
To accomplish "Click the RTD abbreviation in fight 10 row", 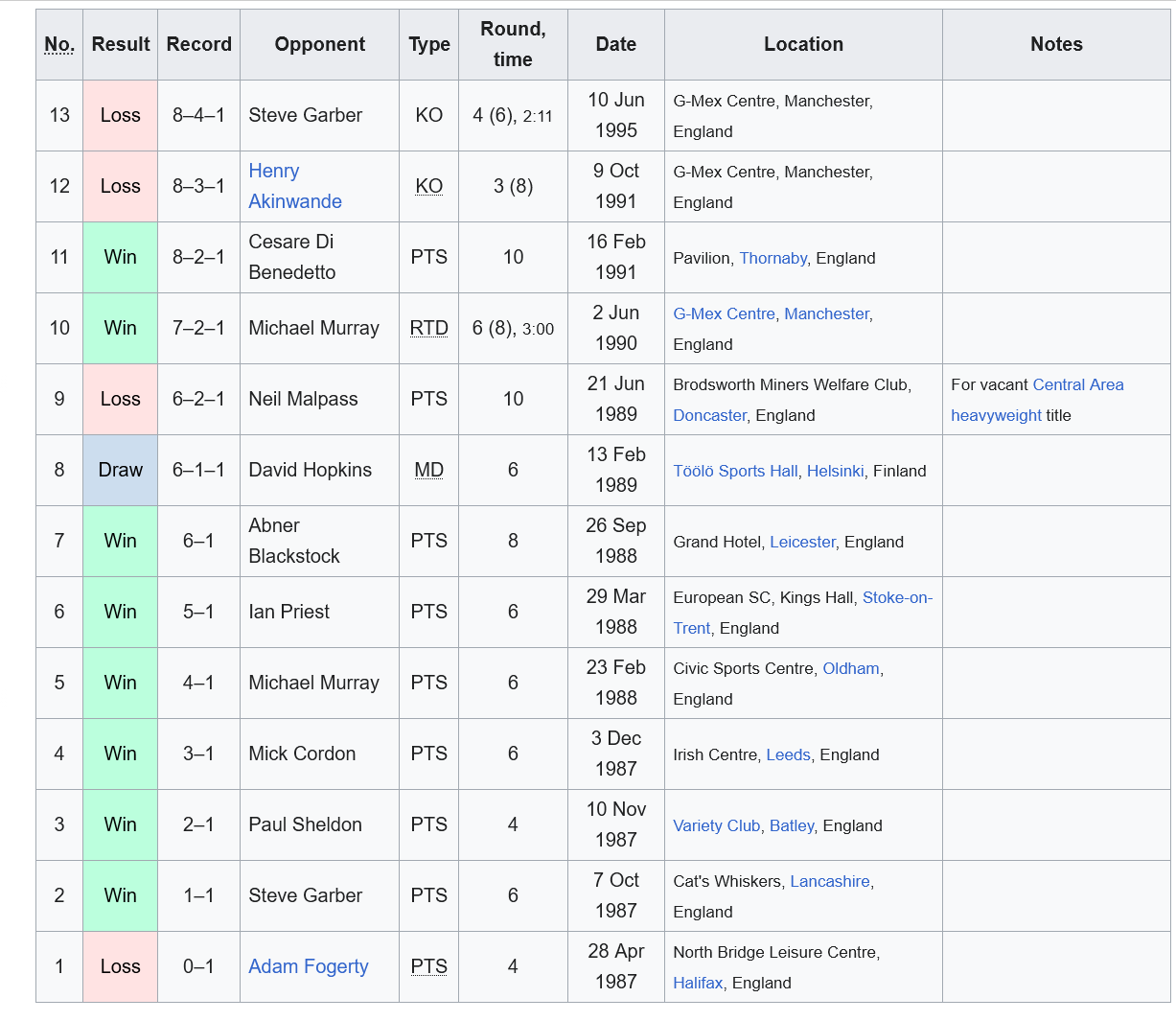I will 428,328.
